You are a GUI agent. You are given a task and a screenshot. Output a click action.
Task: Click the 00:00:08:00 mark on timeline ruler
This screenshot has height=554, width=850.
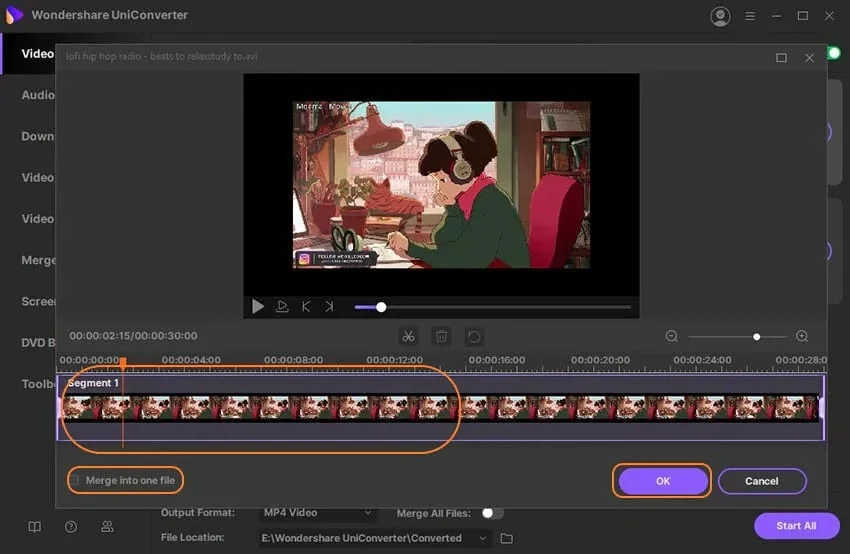[293, 360]
